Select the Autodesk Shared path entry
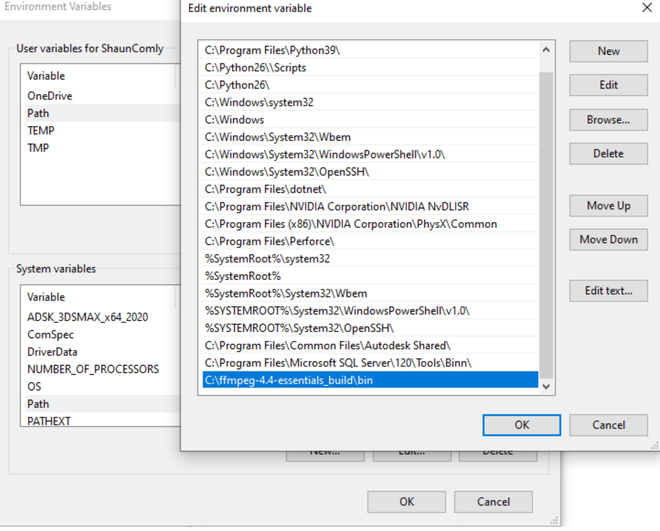Image resolution: width=660 pixels, height=531 pixels. point(370,345)
